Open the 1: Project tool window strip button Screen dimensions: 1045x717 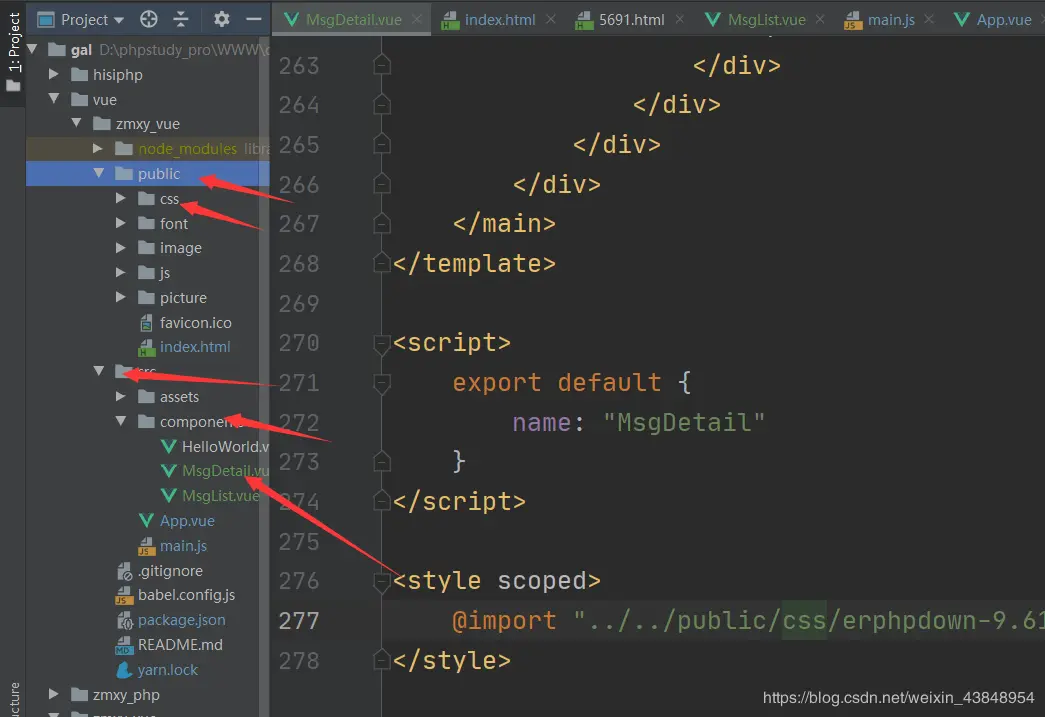point(13,52)
